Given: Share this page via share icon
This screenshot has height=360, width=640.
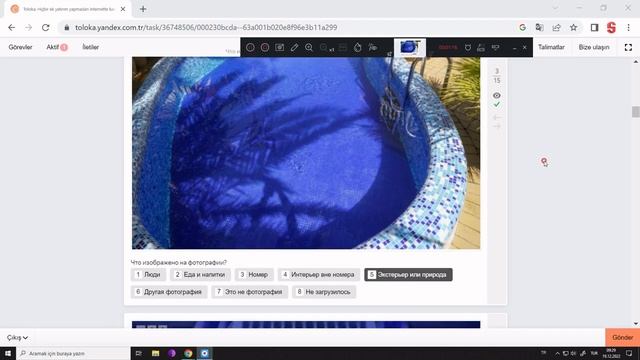Looking at the screenshot, I should tap(556, 27).
